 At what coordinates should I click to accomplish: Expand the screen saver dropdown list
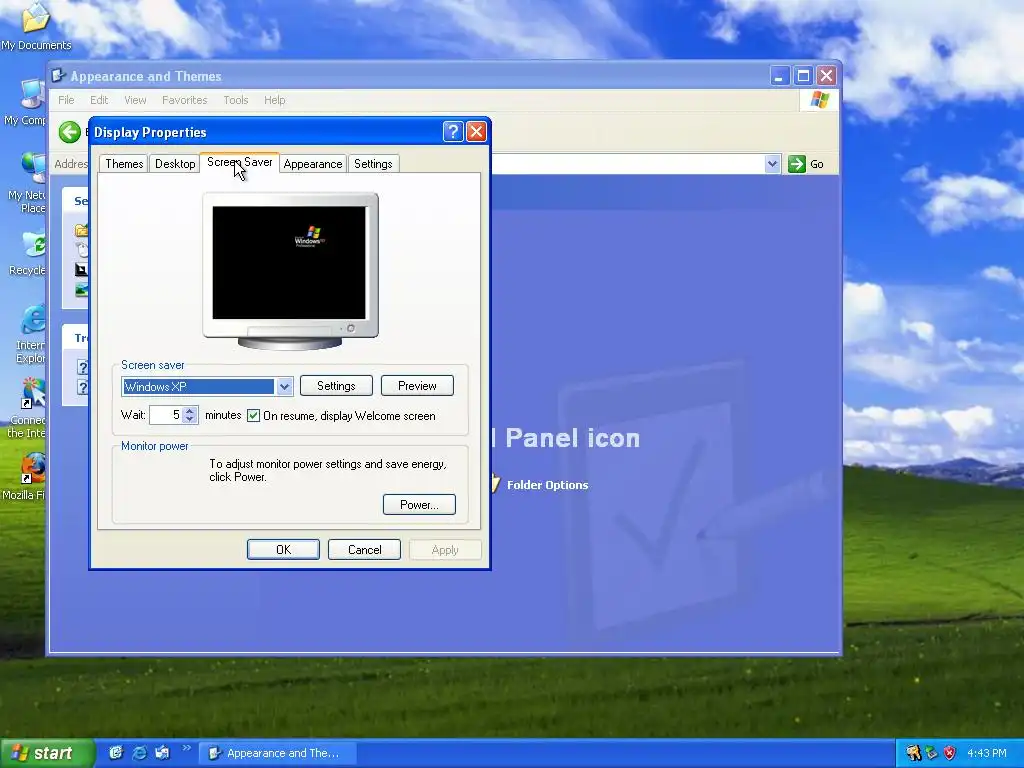(284, 387)
